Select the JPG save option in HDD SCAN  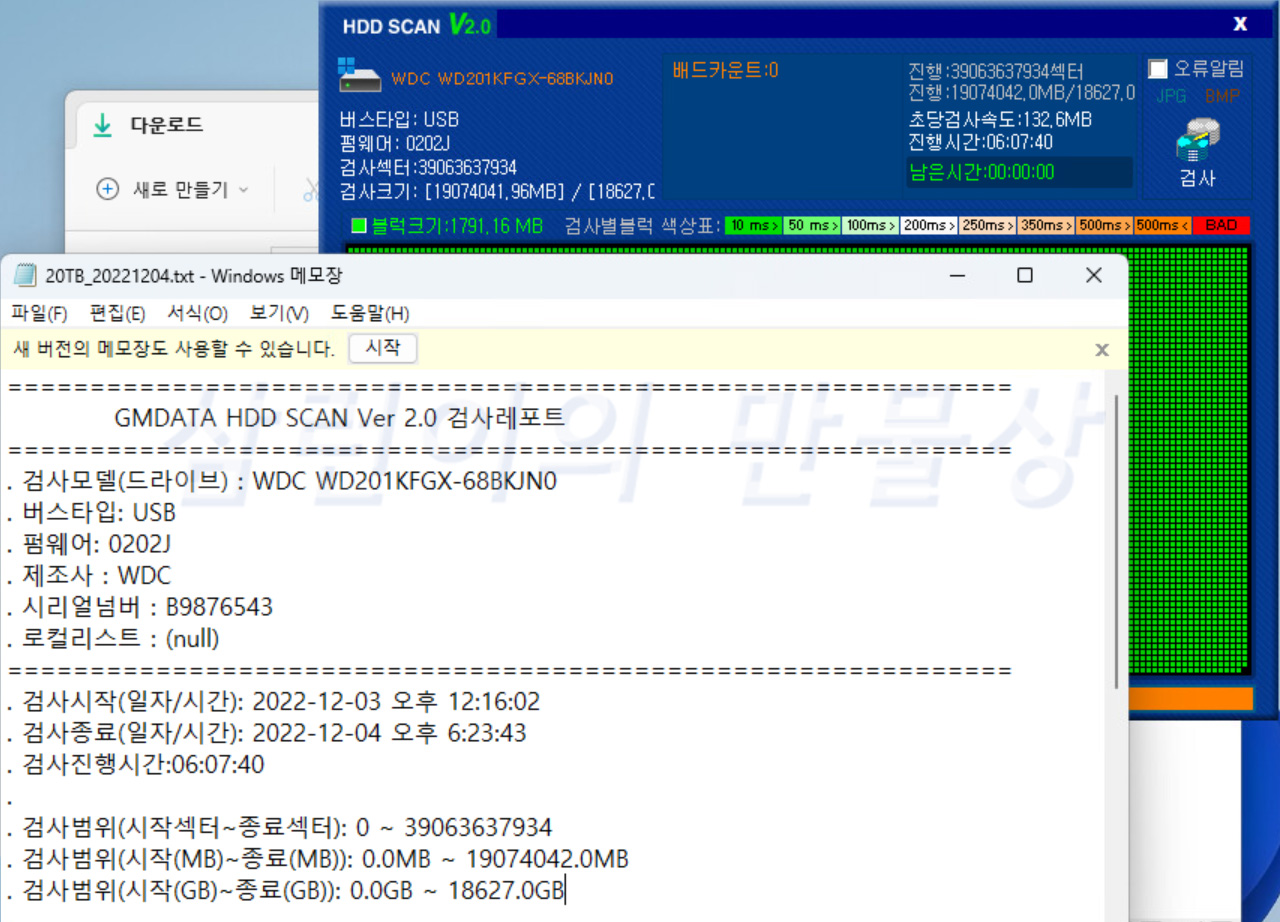point(1171,96)
